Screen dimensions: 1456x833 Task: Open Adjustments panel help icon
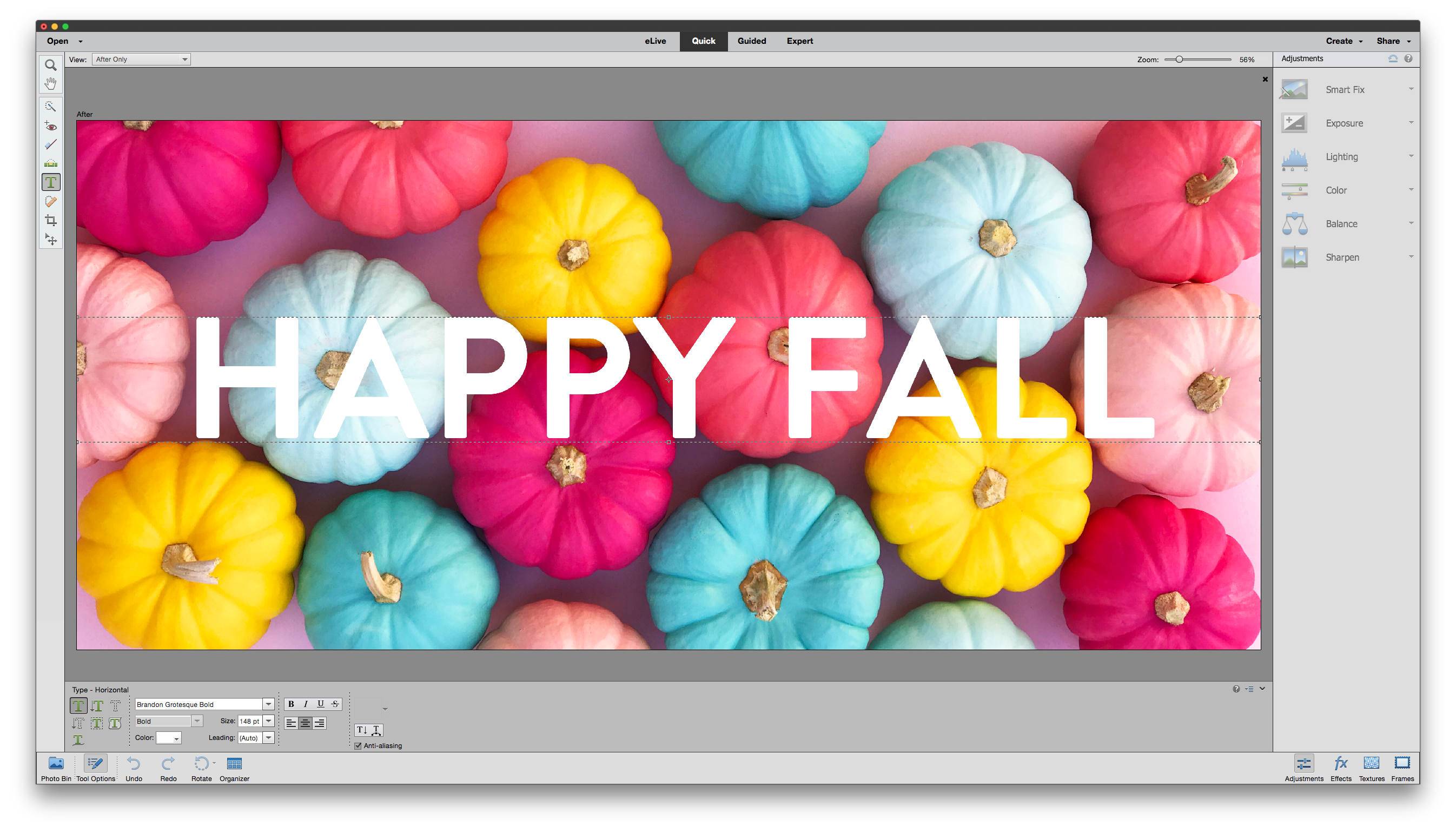tap(1408, 58)
